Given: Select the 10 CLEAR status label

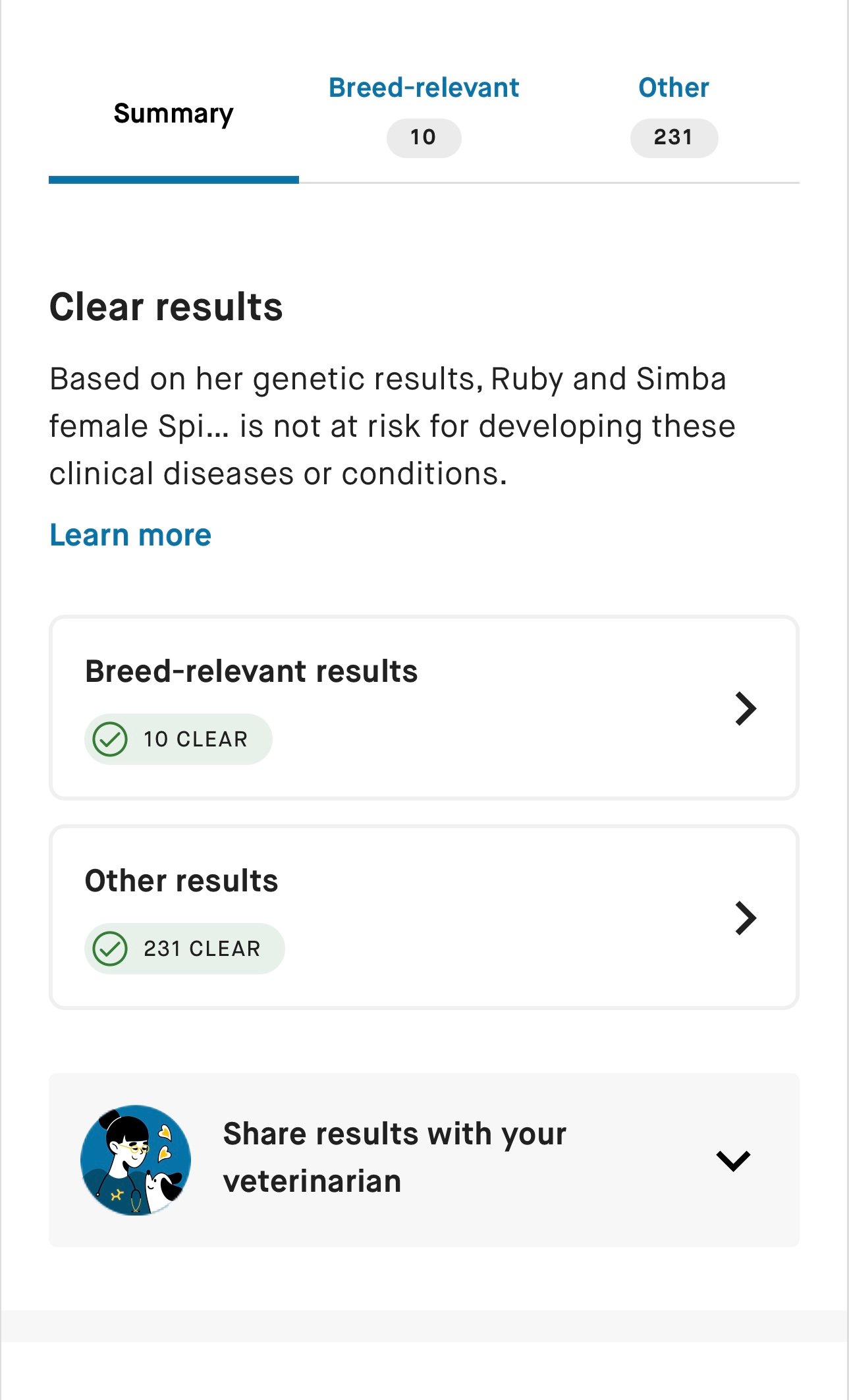Looking at the screenshot, I should (196, 739).
